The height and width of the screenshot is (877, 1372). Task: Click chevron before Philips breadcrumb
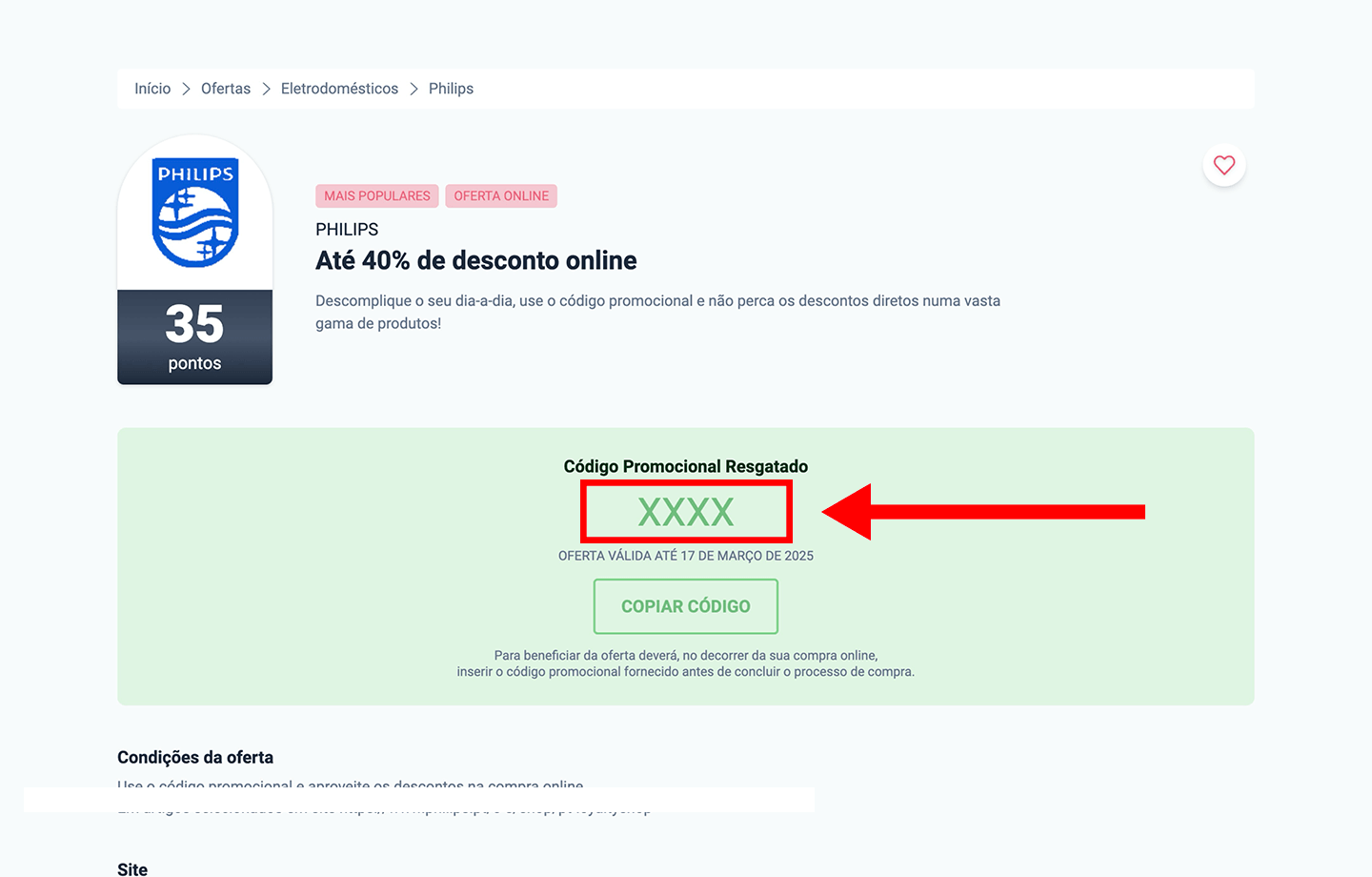(x=414, y=89)
